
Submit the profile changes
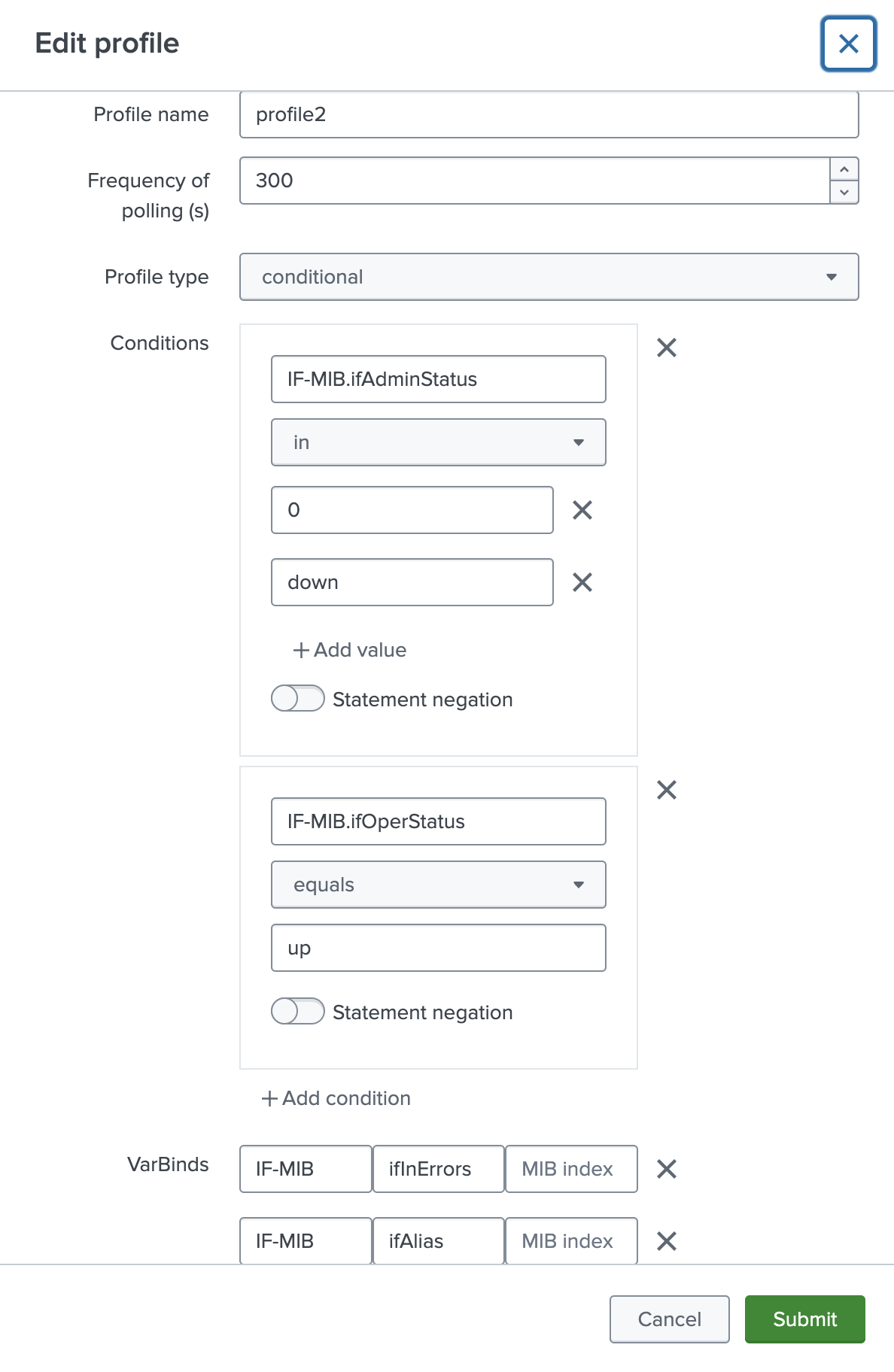tap(804, 1319)
